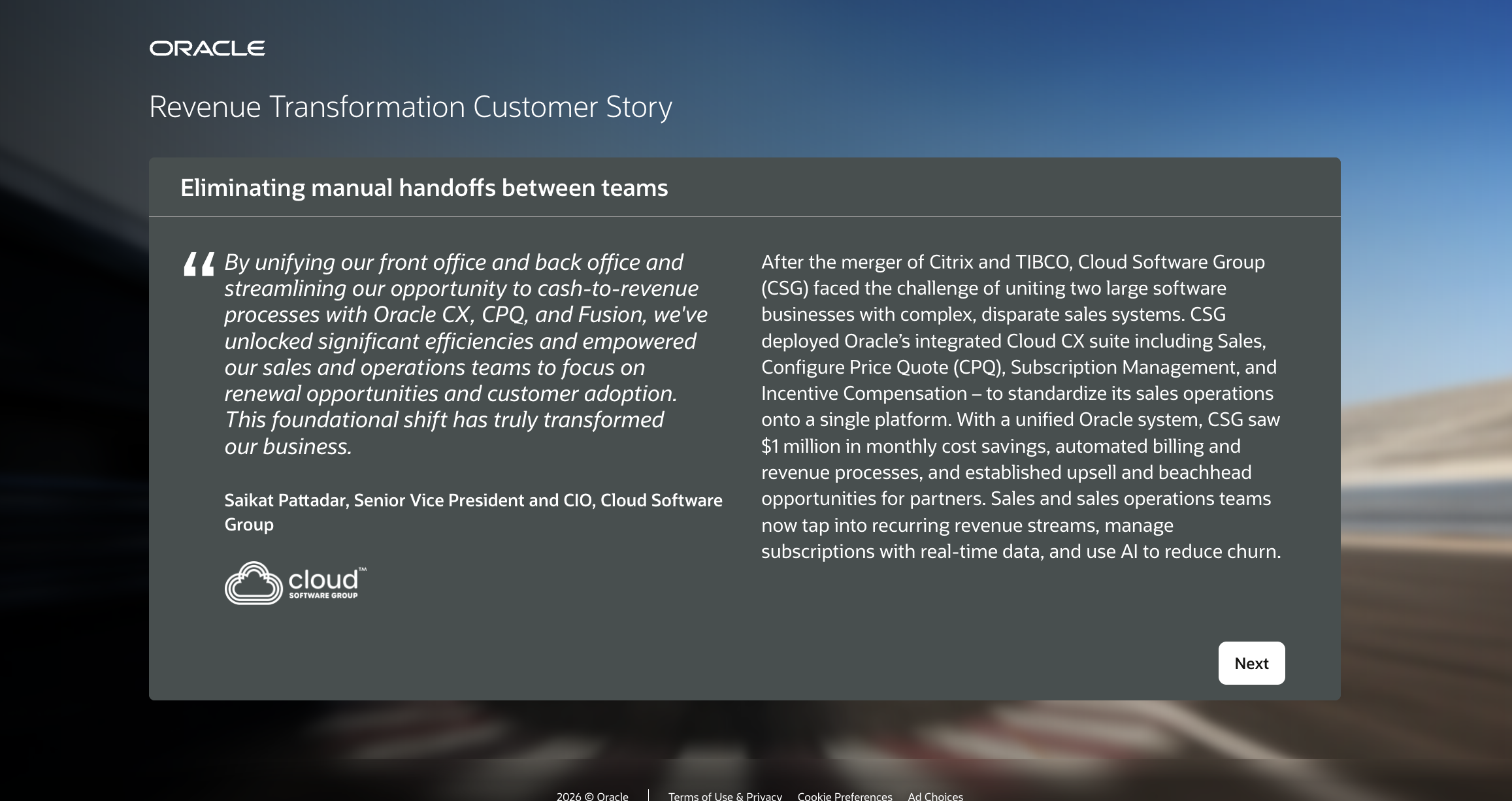Click the heading "Eliminating manual handoffs between teams"
This screenshot has height=801, width=1512.
coord(424,188)
